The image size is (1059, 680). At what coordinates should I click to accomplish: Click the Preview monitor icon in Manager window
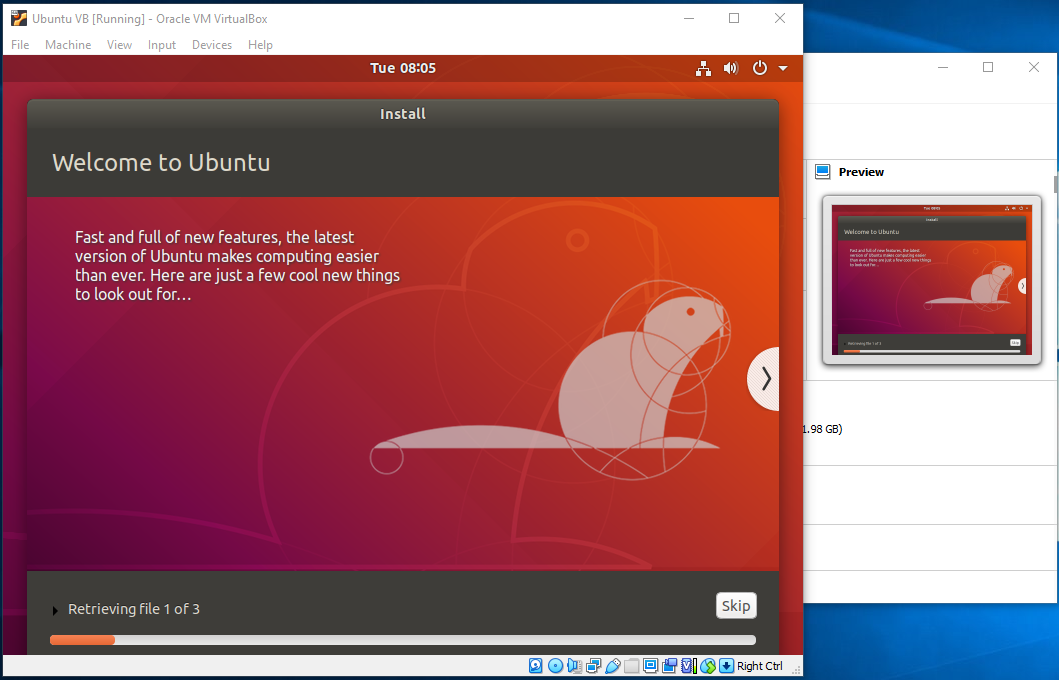pos(823,172)
